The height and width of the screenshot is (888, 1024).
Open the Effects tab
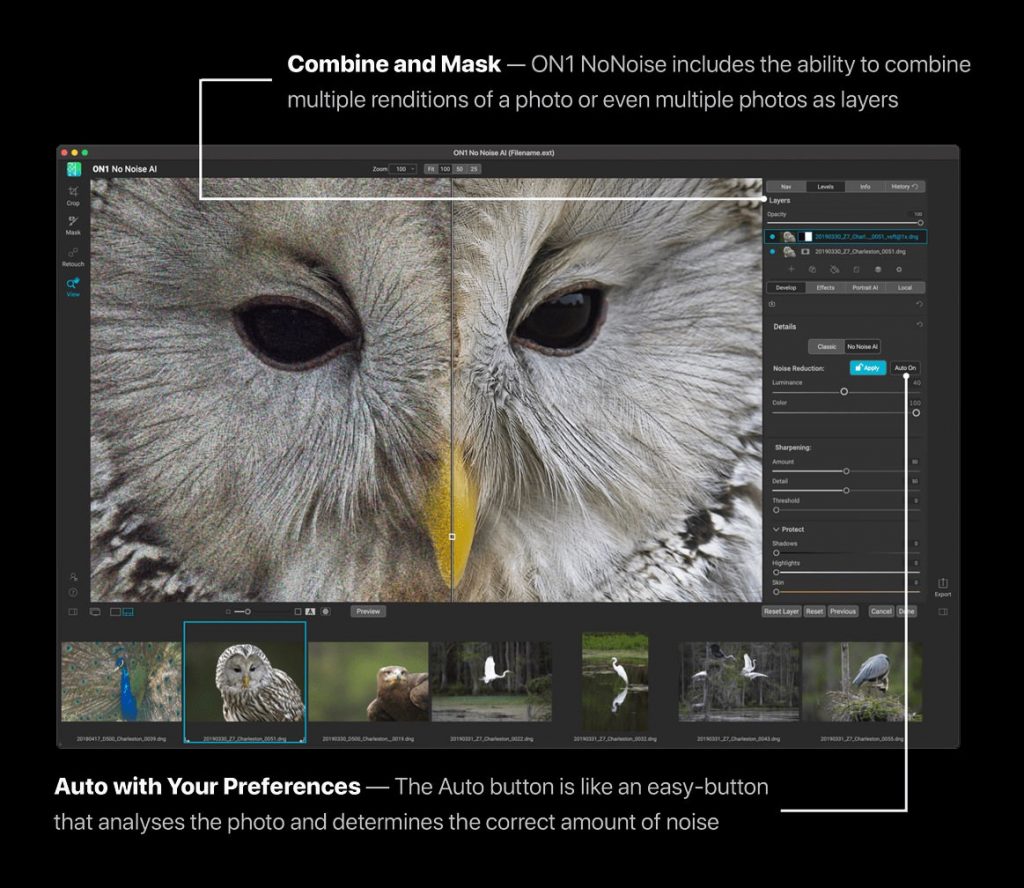[825, 288]
